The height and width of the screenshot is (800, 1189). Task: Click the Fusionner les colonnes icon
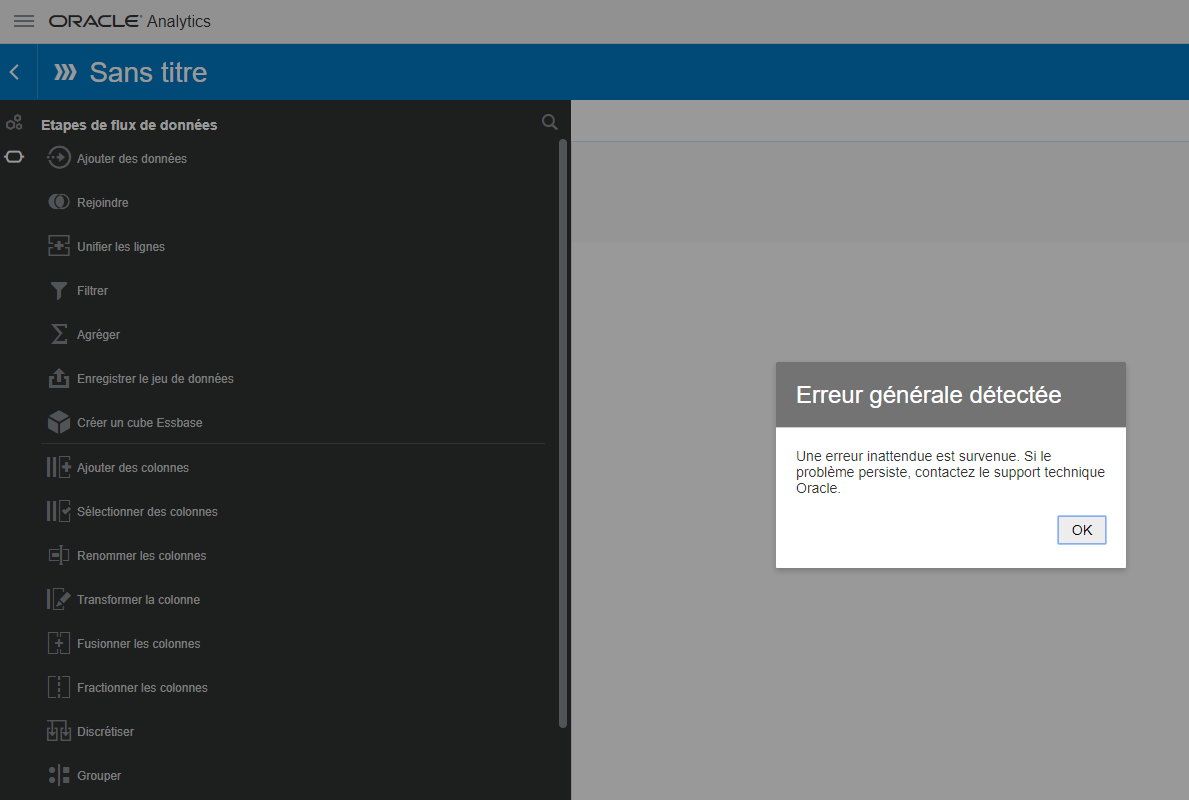coord(58,643)
